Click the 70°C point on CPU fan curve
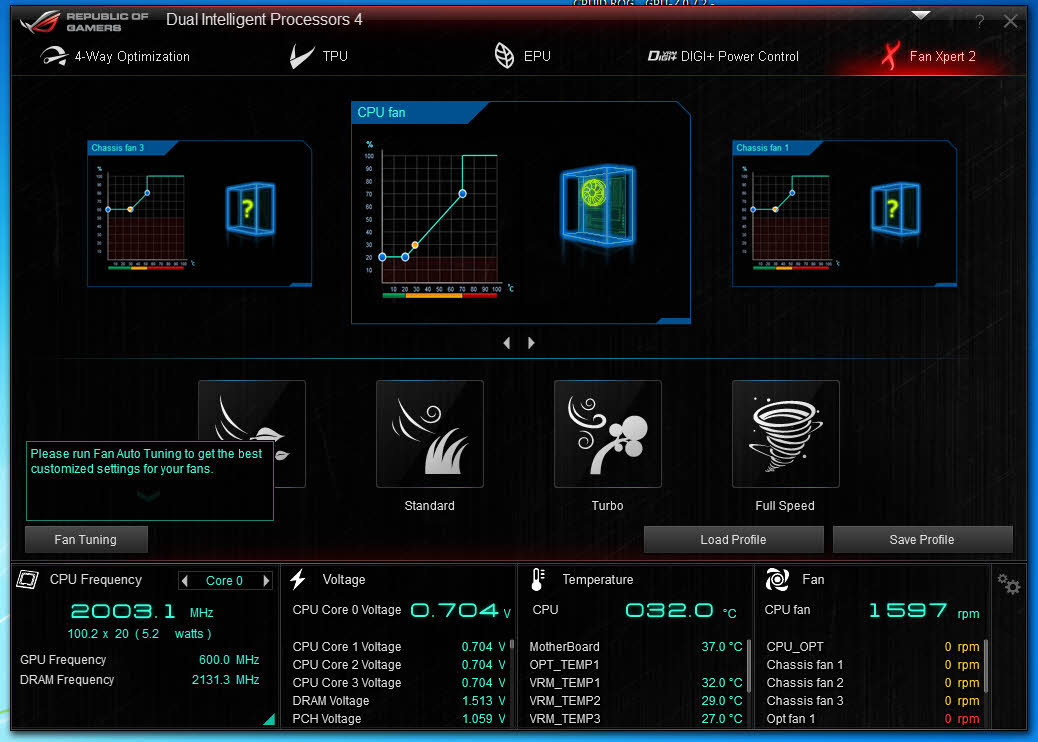The height and width of the screenshot is (742, 1038). pos(462,193)
